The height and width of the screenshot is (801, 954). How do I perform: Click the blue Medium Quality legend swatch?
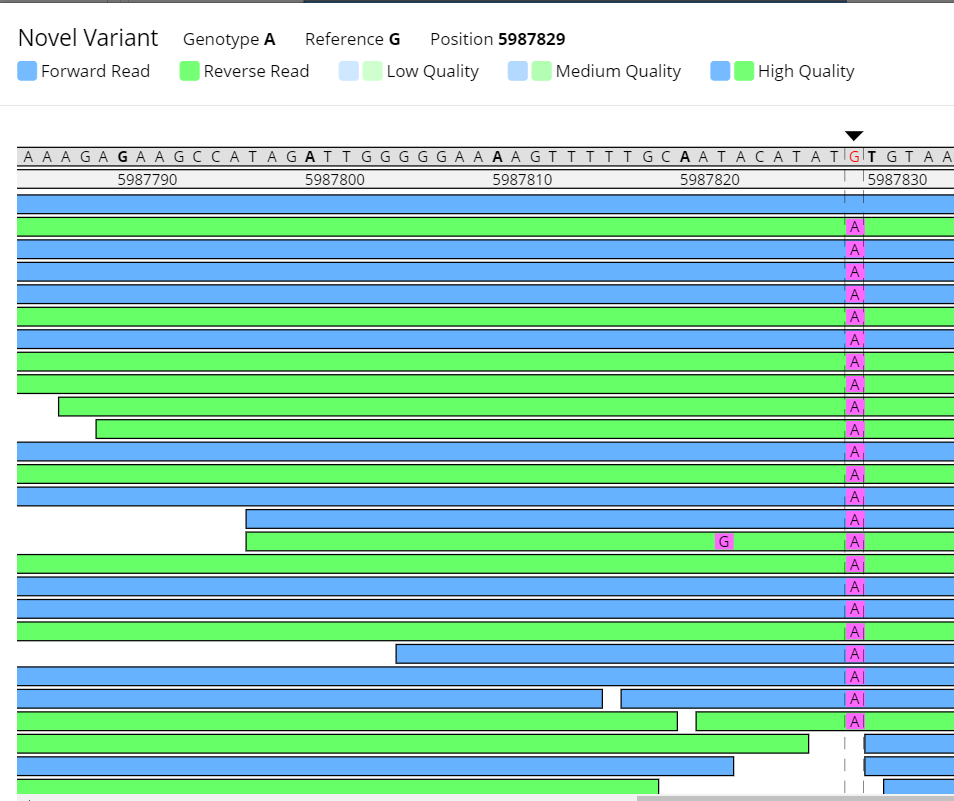(517, 71)
